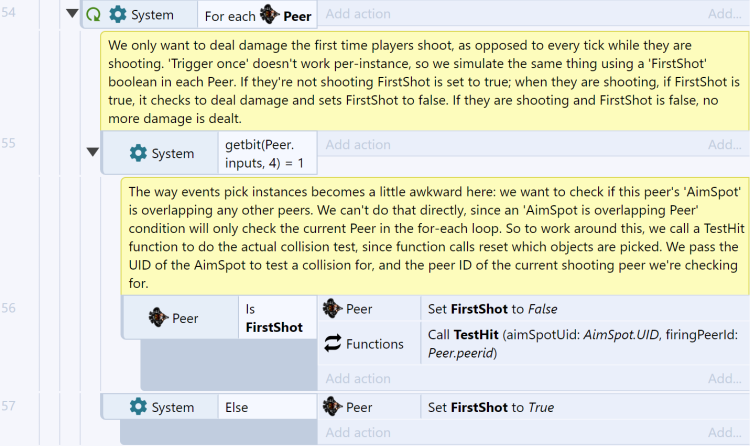The image size is (750, 446).
Task: Click the Functions arrows icon in event 56
Action: tap(332, 343)
